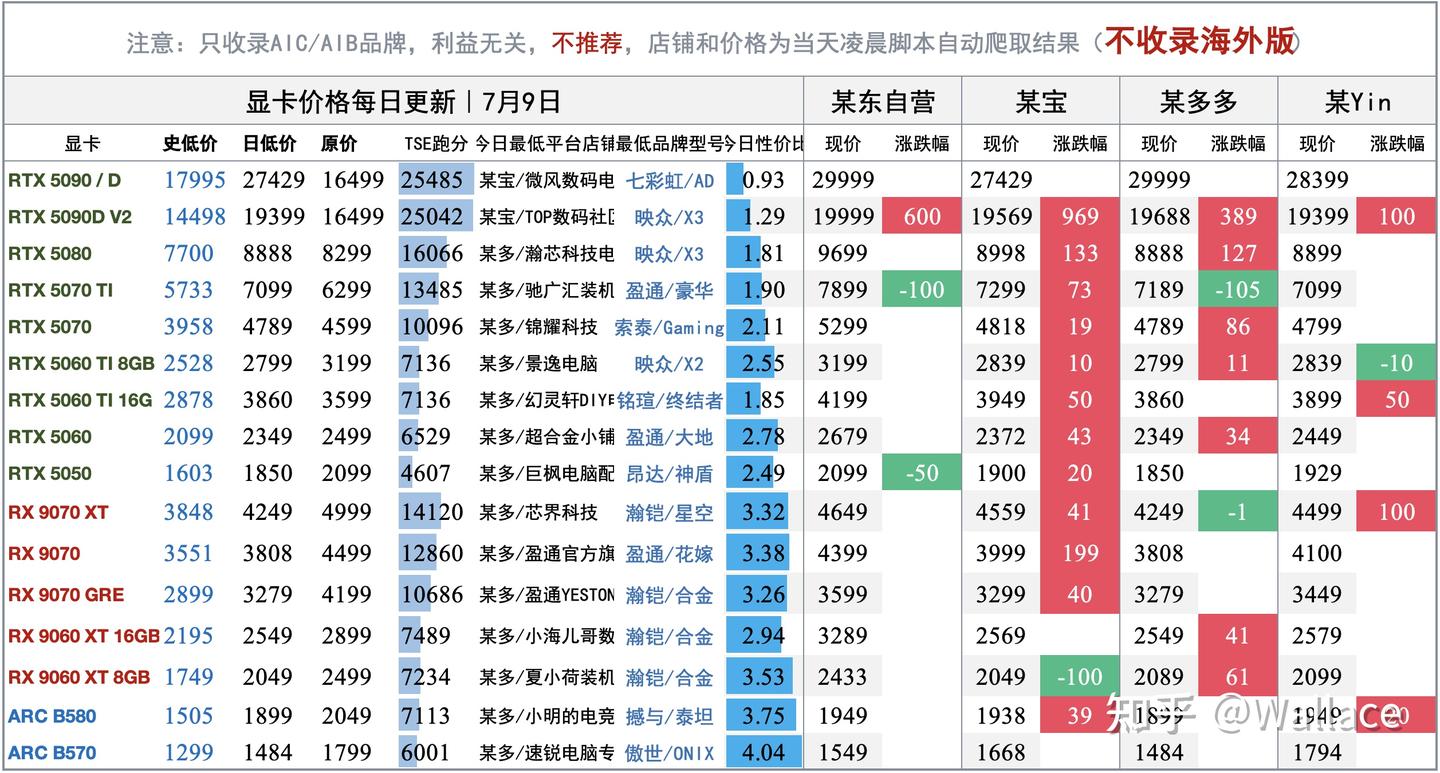Click TSE跑分 value 14120 for RX 9070 XT

(x=432, y=513)
